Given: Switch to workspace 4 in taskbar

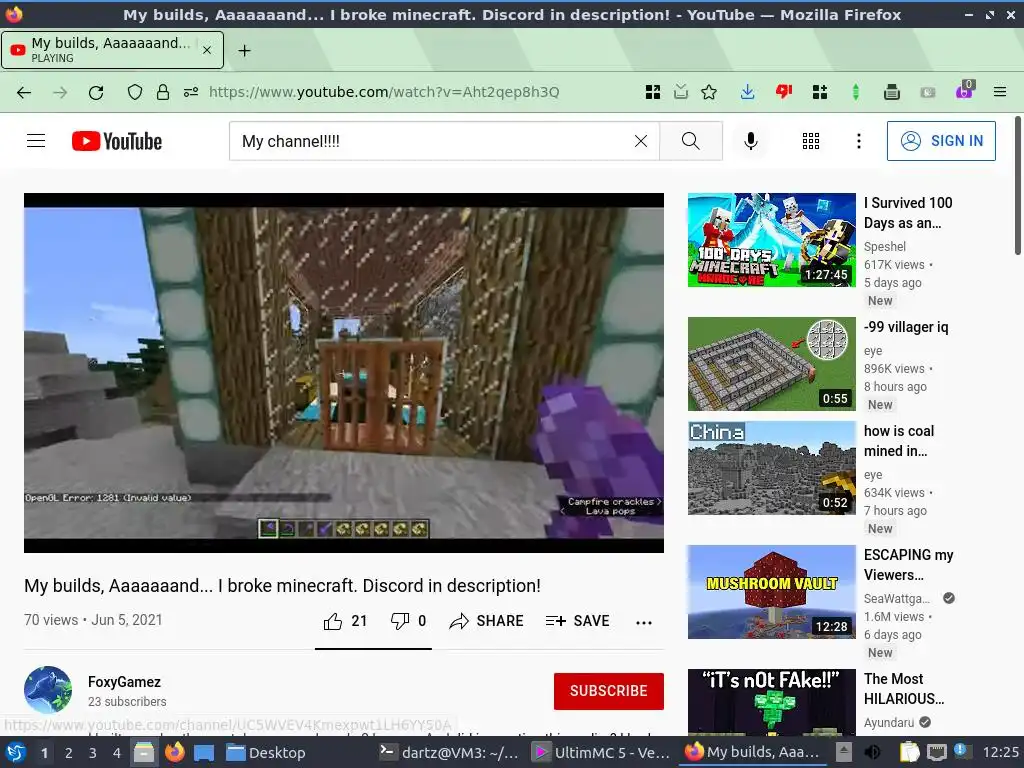Looking at the screenshot, I should click(x=117, y=753).
